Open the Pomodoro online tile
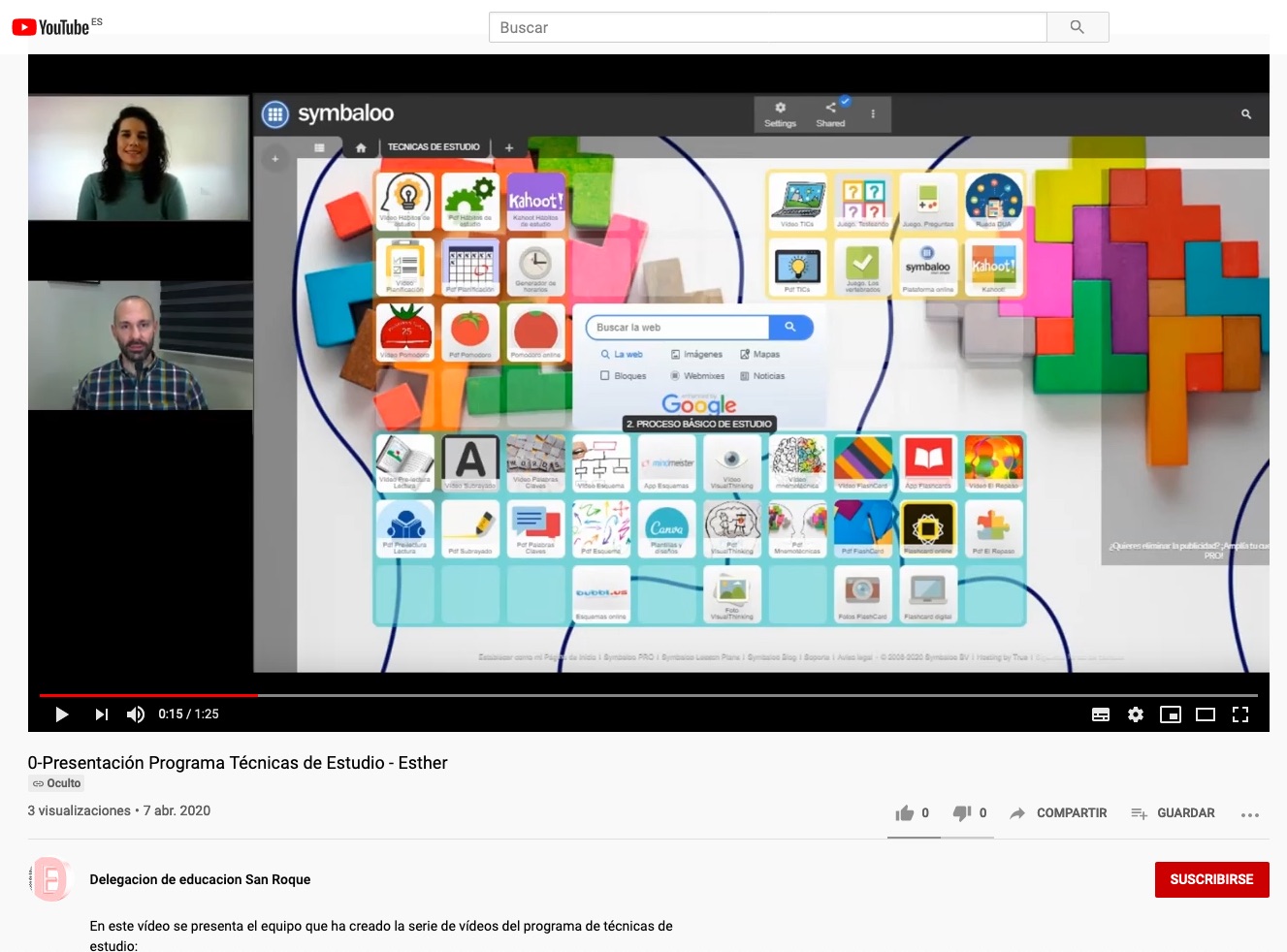1287x952 pixels. click(536, 333)
